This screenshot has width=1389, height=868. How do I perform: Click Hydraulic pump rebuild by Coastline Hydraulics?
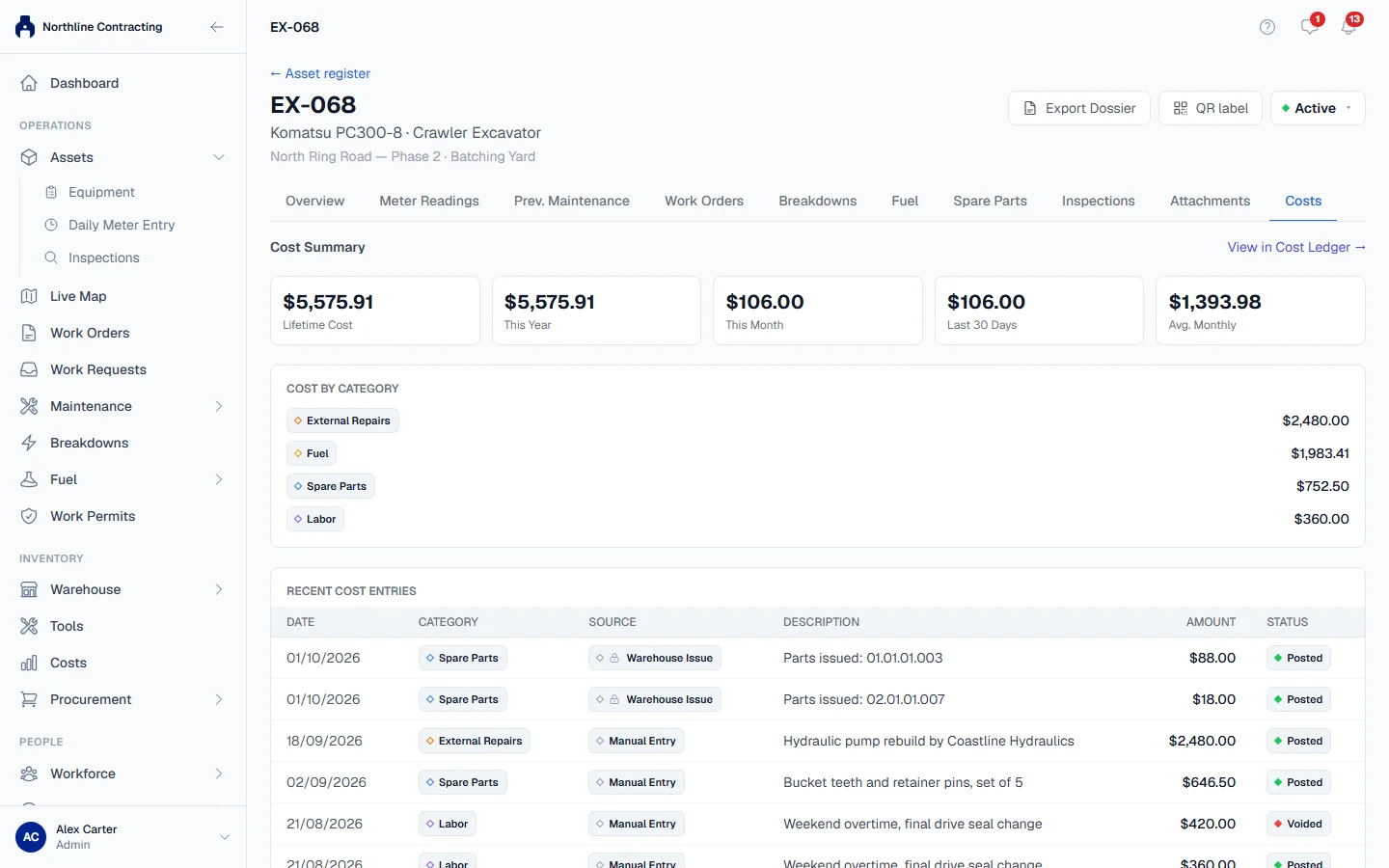[x=928, y=741]
